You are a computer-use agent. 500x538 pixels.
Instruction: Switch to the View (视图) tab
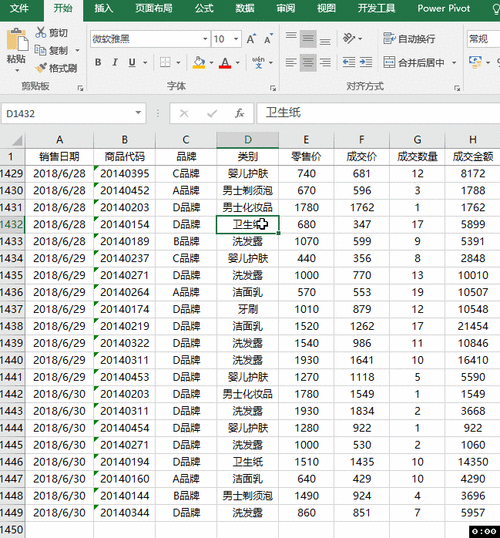coord(326,8)
